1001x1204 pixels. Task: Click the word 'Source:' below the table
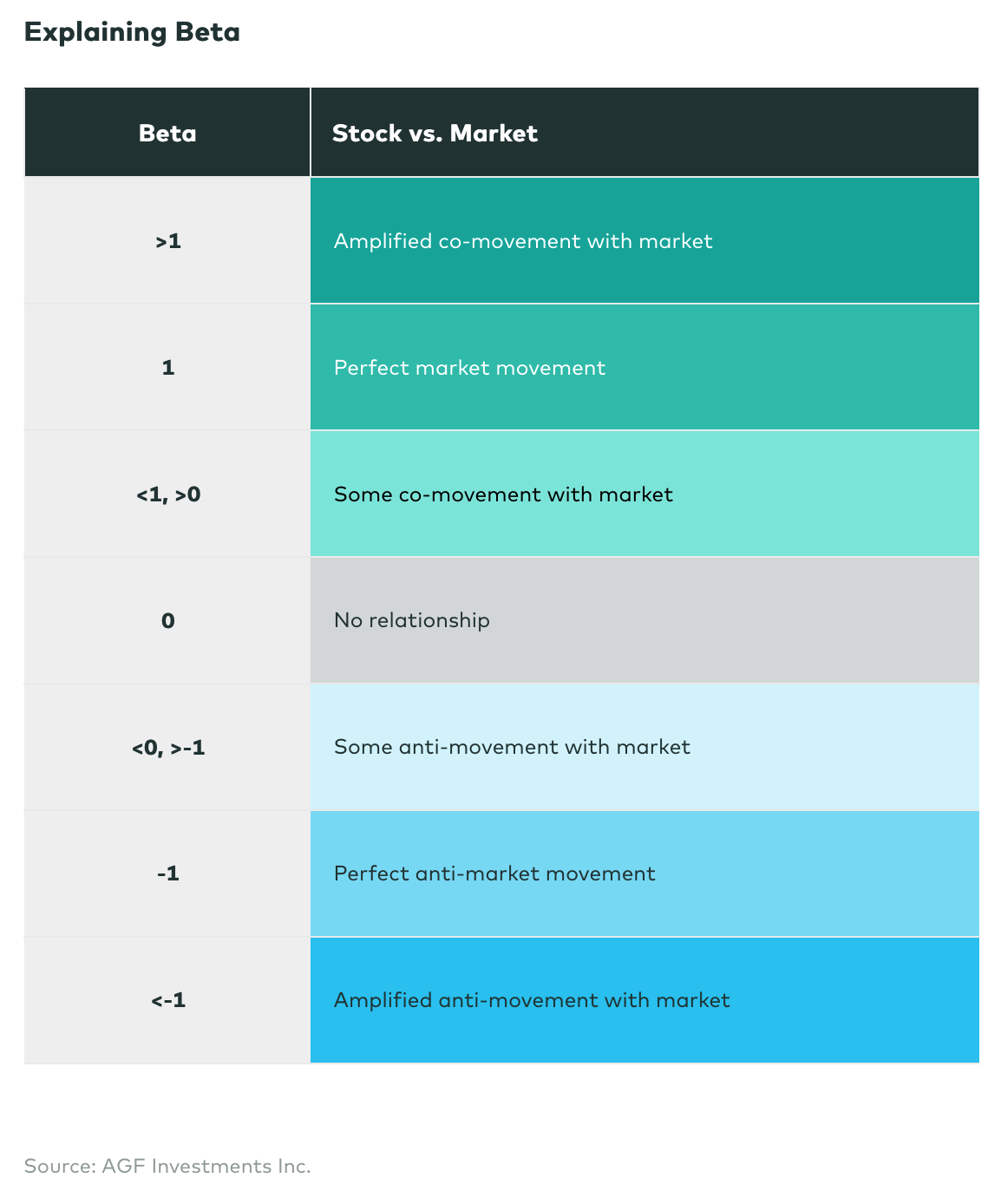click(x=60, y=1167)
